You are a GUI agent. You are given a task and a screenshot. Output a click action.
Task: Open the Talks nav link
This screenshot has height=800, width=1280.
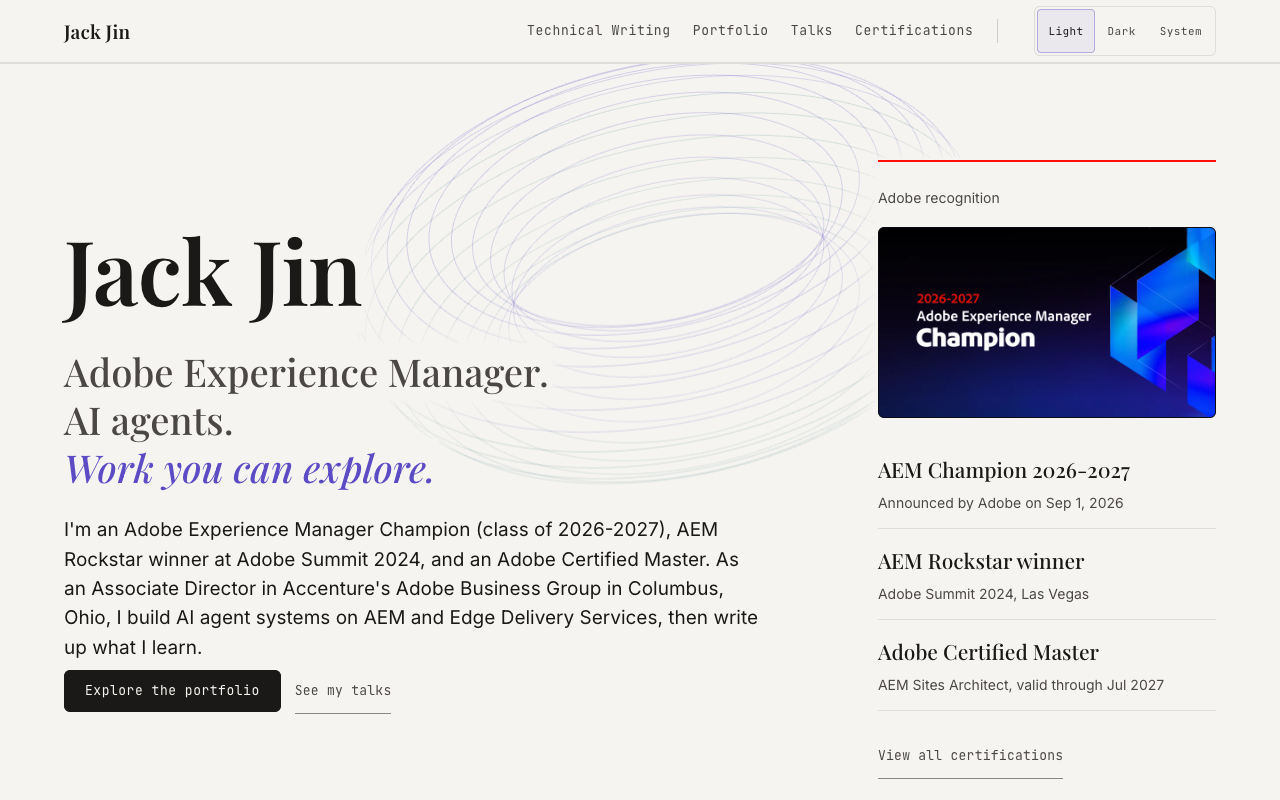click(x=811, y=31)
